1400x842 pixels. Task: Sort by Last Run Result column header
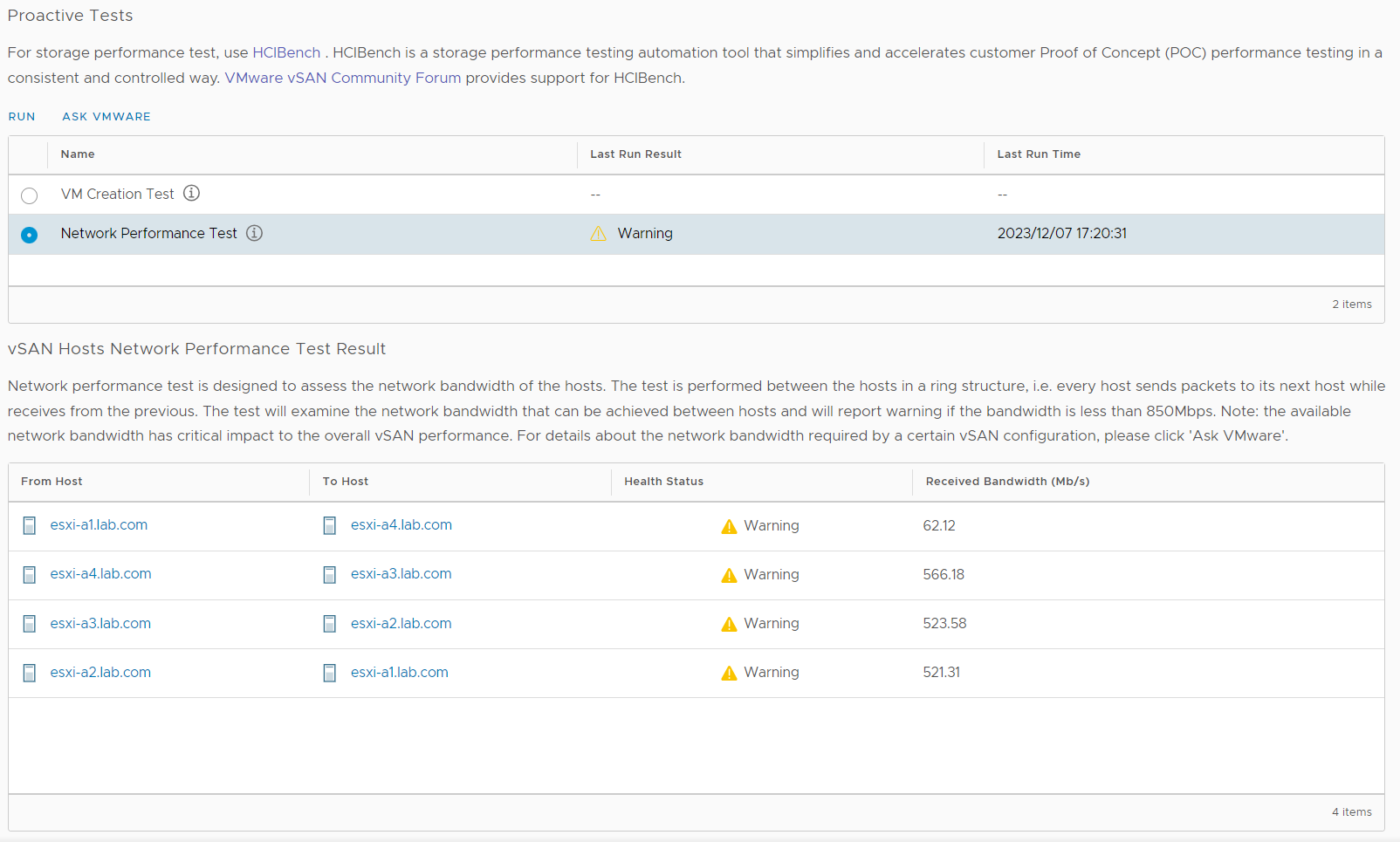point(635,154)
